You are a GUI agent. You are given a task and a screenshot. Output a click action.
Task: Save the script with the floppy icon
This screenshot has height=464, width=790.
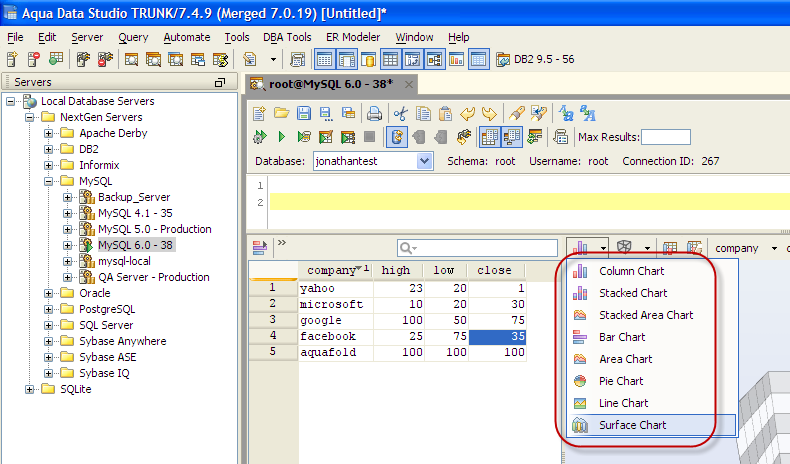tap(304, 113)
